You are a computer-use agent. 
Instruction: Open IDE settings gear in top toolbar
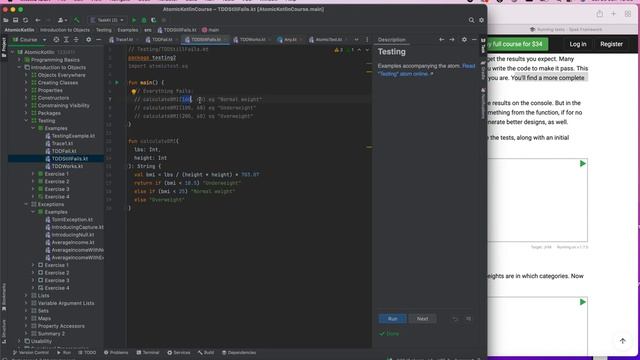(x=481, y=20)
